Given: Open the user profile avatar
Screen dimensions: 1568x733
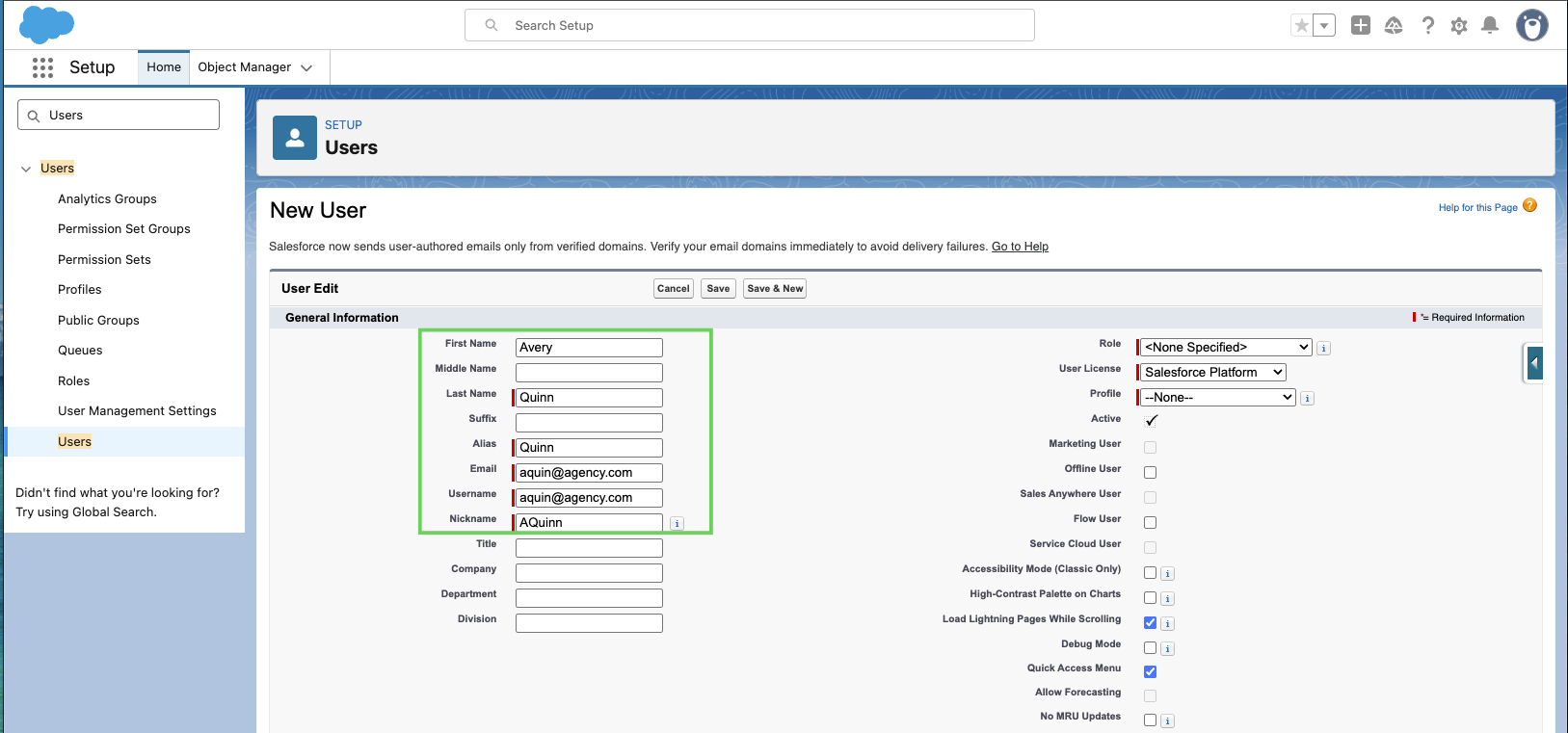Looking at the screenshot, I should (1532, 25).
